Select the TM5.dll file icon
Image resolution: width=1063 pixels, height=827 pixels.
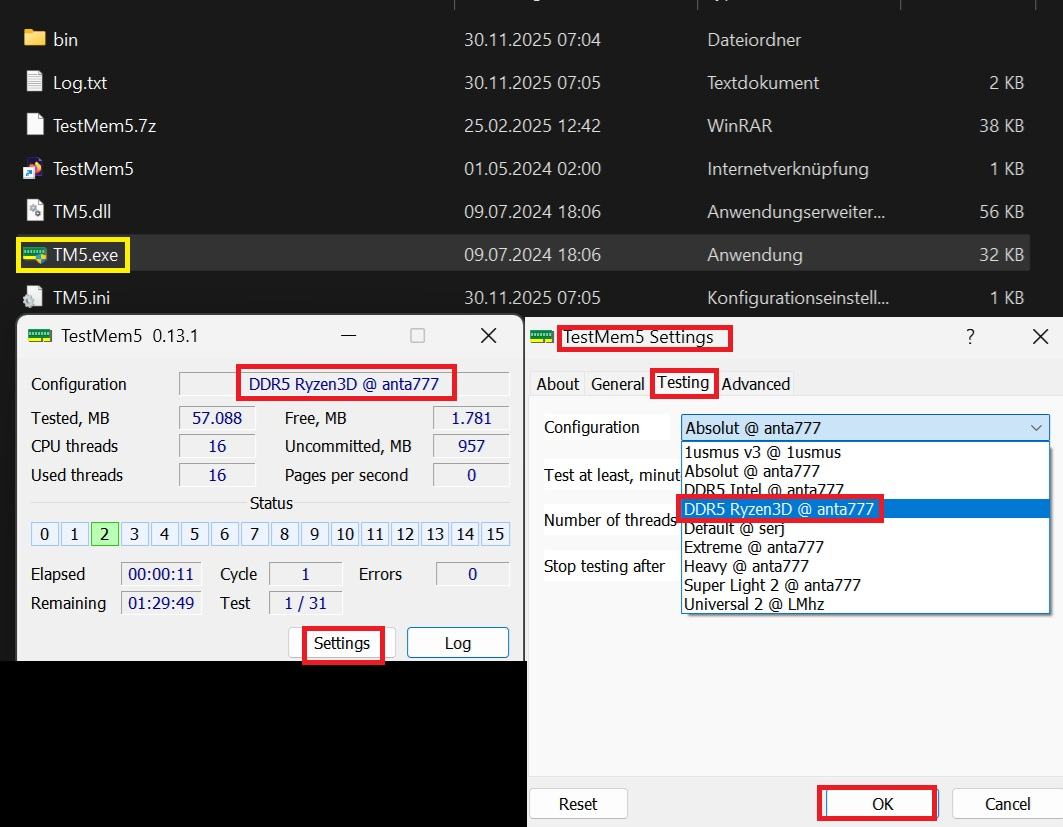coord(34,211)
